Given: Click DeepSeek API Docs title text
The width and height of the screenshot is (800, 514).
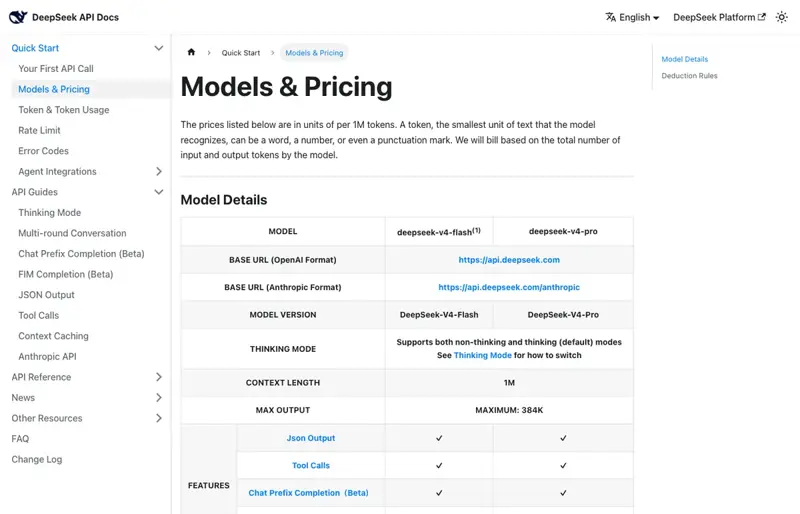Looking at the screenshot, I should (76, 17).
